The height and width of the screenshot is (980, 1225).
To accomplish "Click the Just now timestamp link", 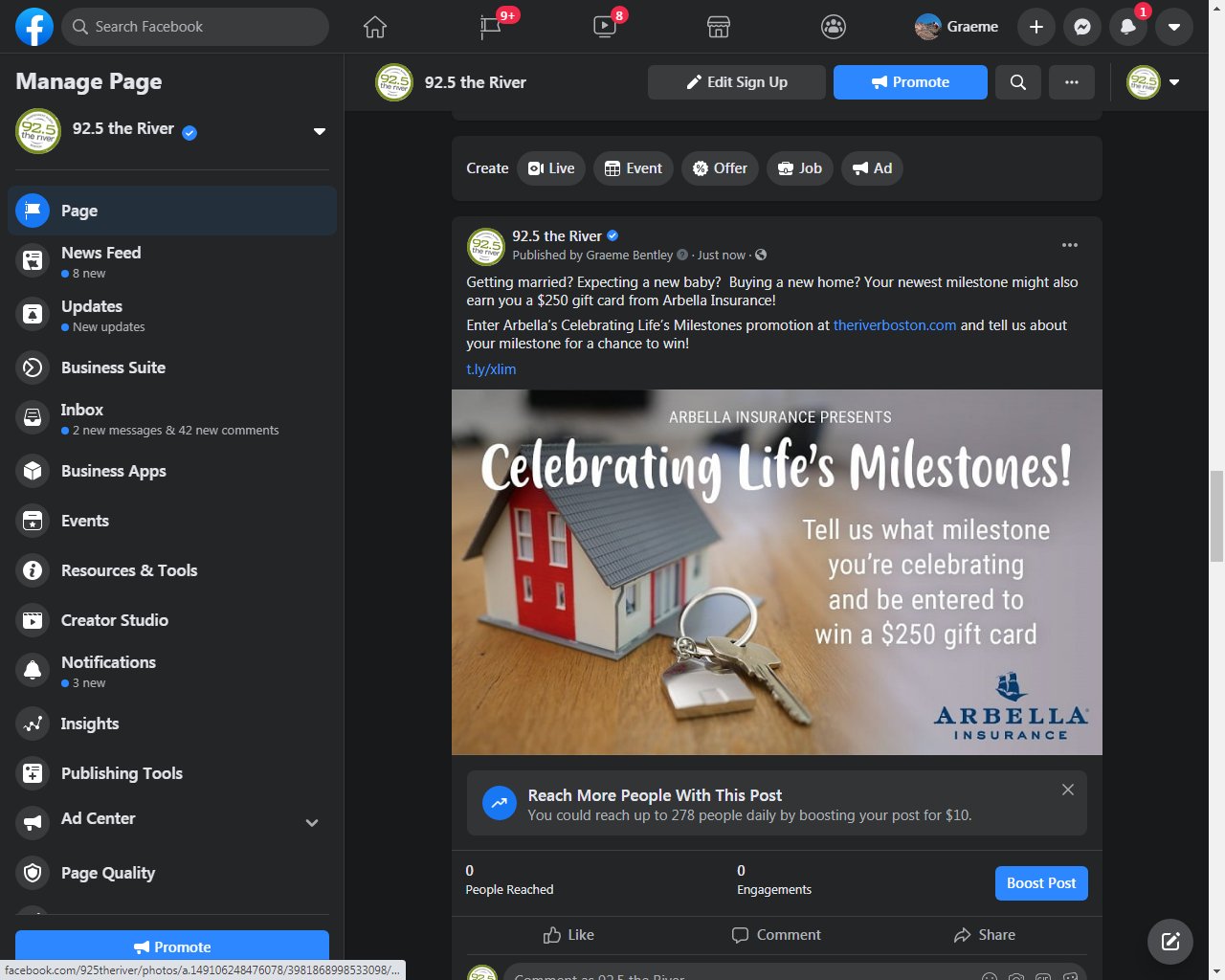I will [x=722, y=256].
